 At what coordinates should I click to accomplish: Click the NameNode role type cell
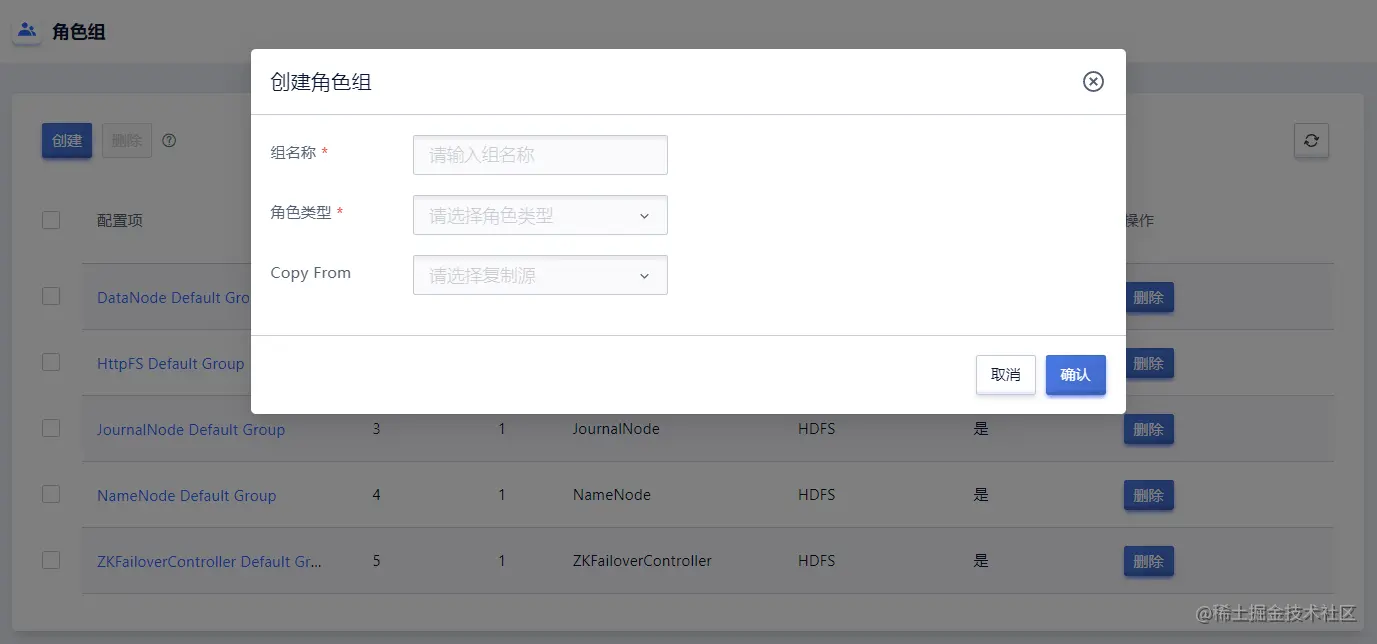[x=612, y=495]
